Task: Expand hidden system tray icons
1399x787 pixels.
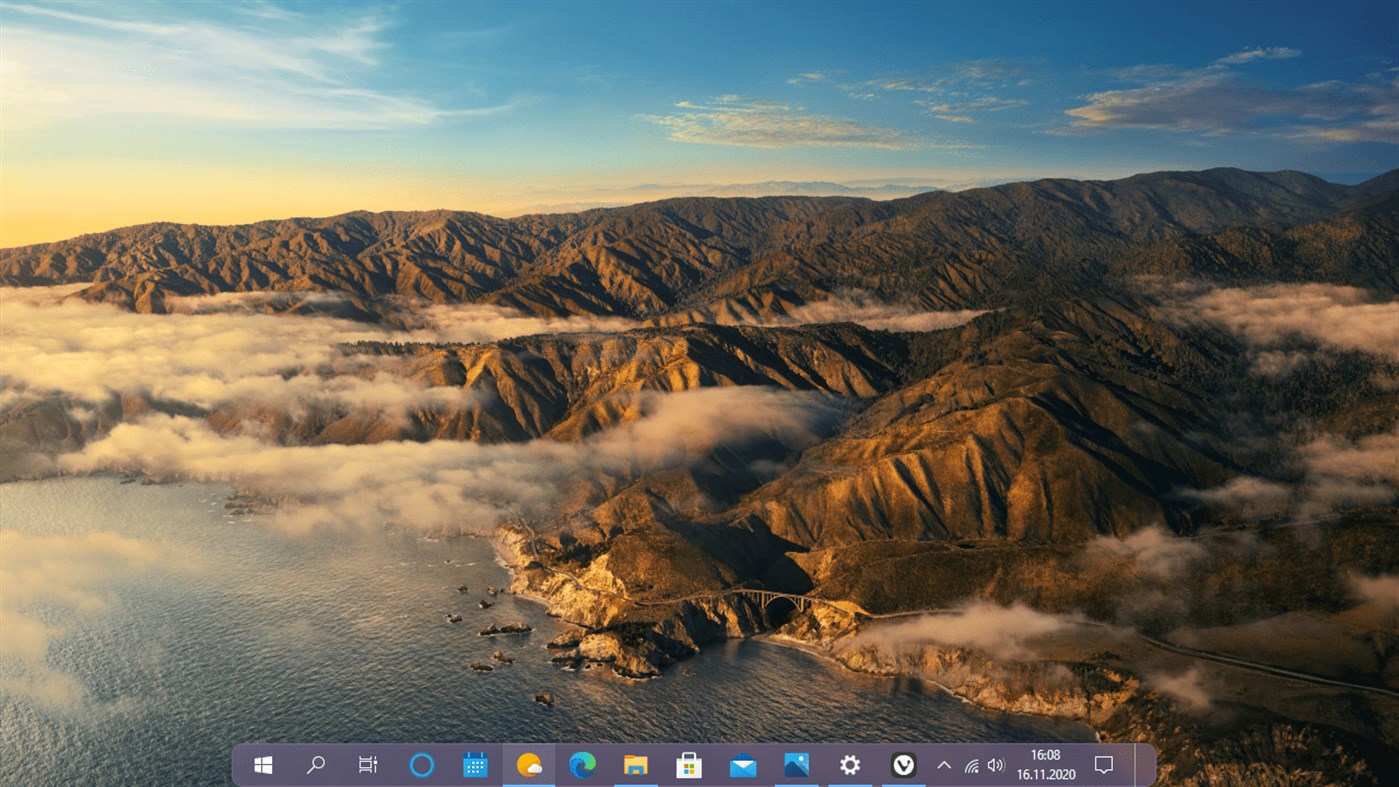Action: tap(943, 764)
